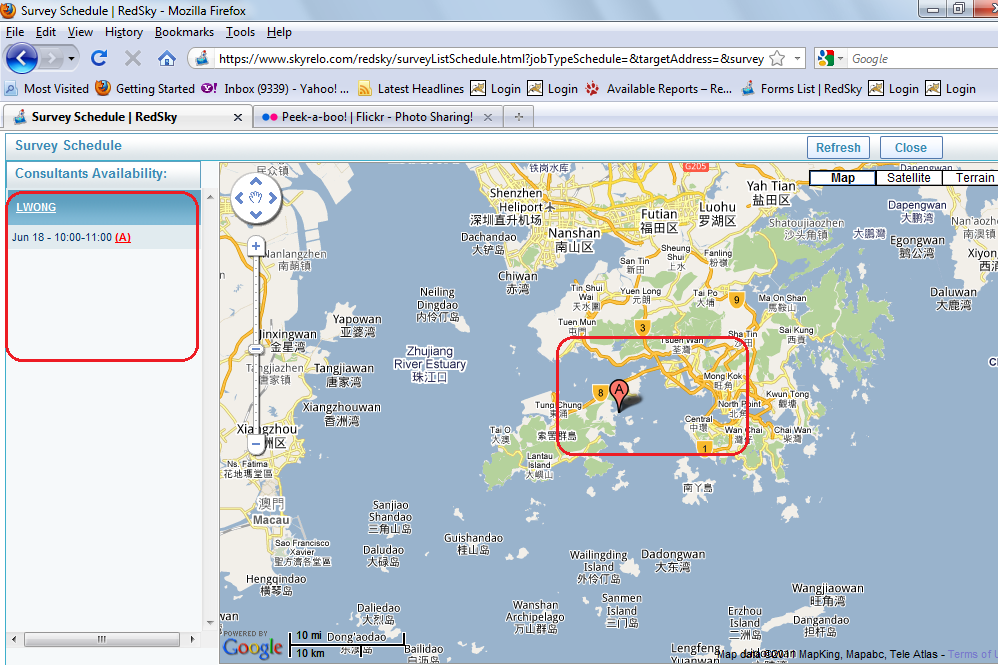Click the map zoom slider handle
The image size is (998, 665).
[x=256, y=349]
